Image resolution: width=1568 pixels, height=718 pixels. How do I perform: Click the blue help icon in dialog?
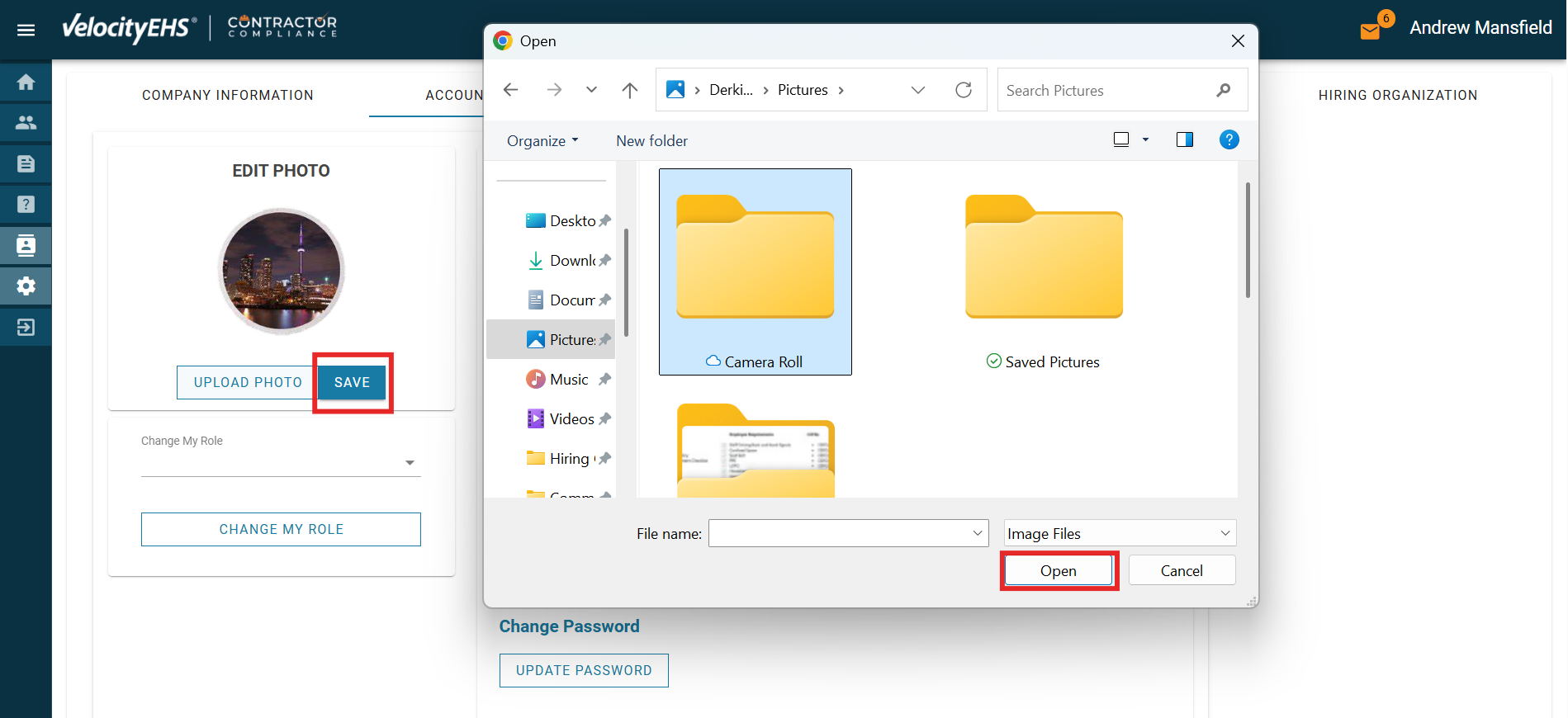1229,140
